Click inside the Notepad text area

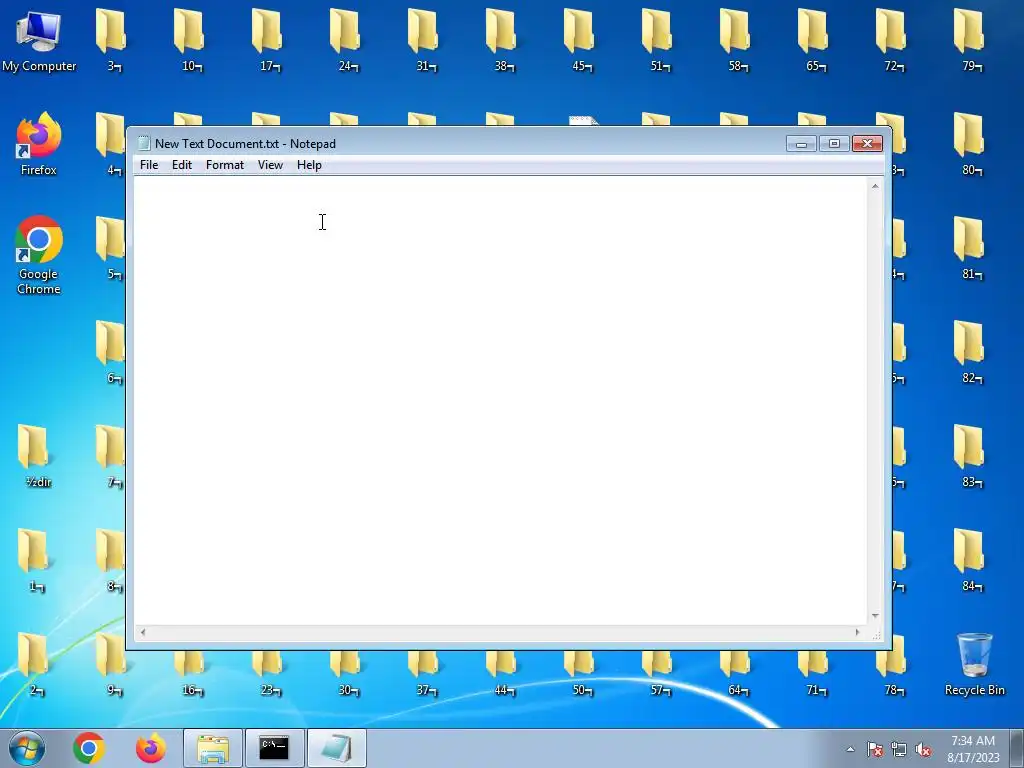click(501, 402)
